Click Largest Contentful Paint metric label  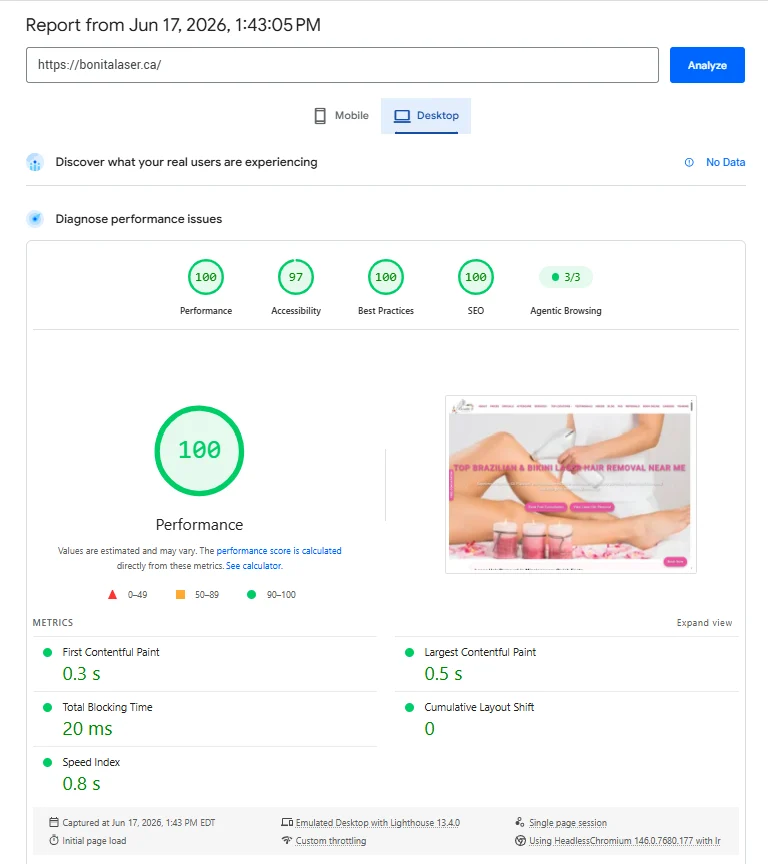[480, 652]
